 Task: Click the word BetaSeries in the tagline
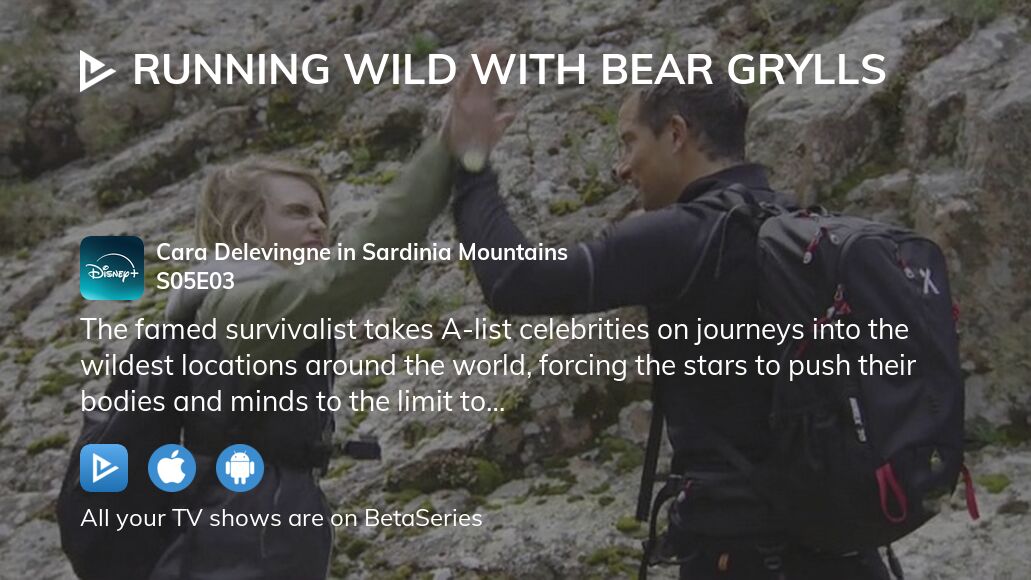click(423, 518)
